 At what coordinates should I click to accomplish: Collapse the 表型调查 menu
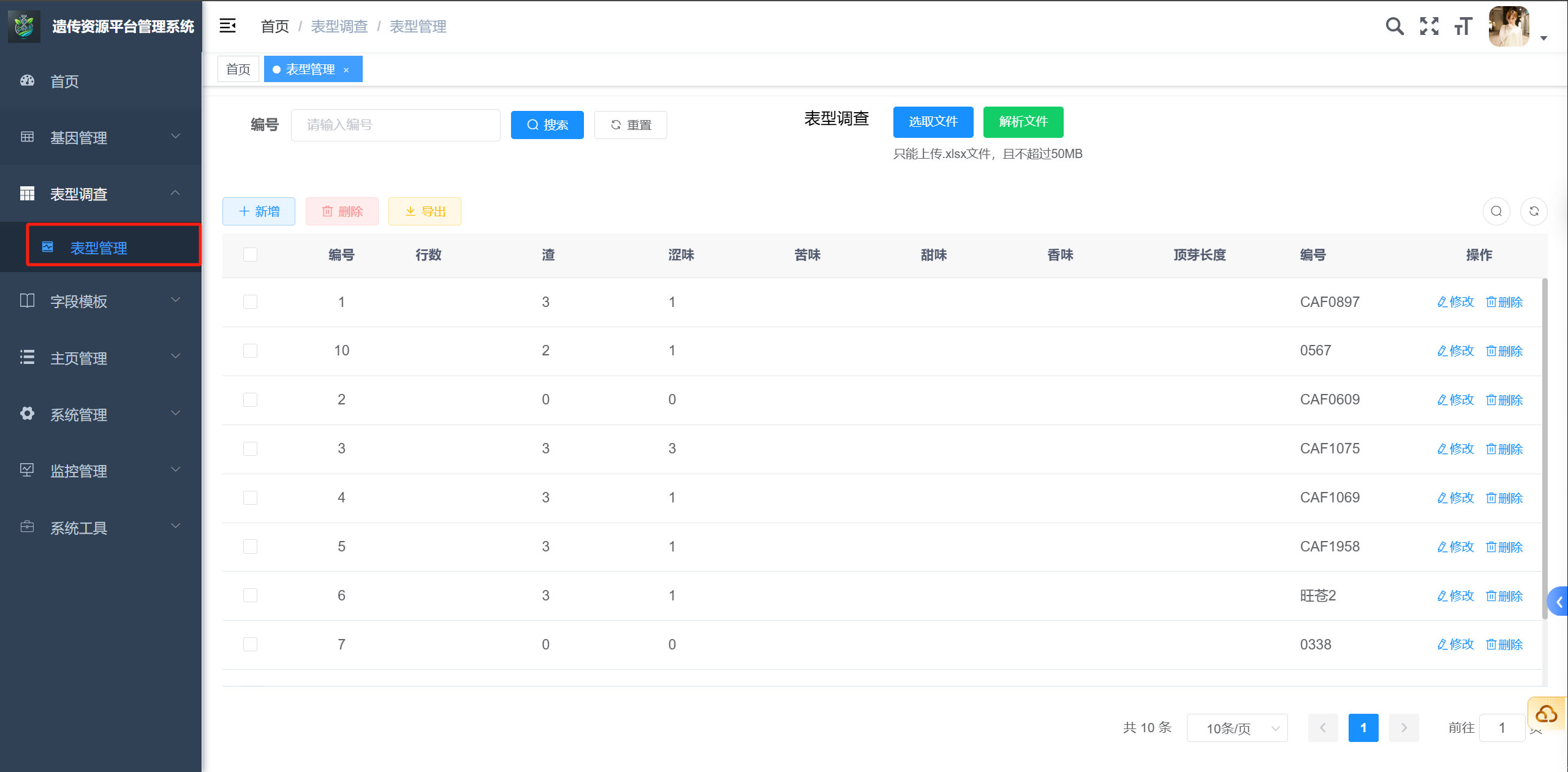[x=100, y=194]
